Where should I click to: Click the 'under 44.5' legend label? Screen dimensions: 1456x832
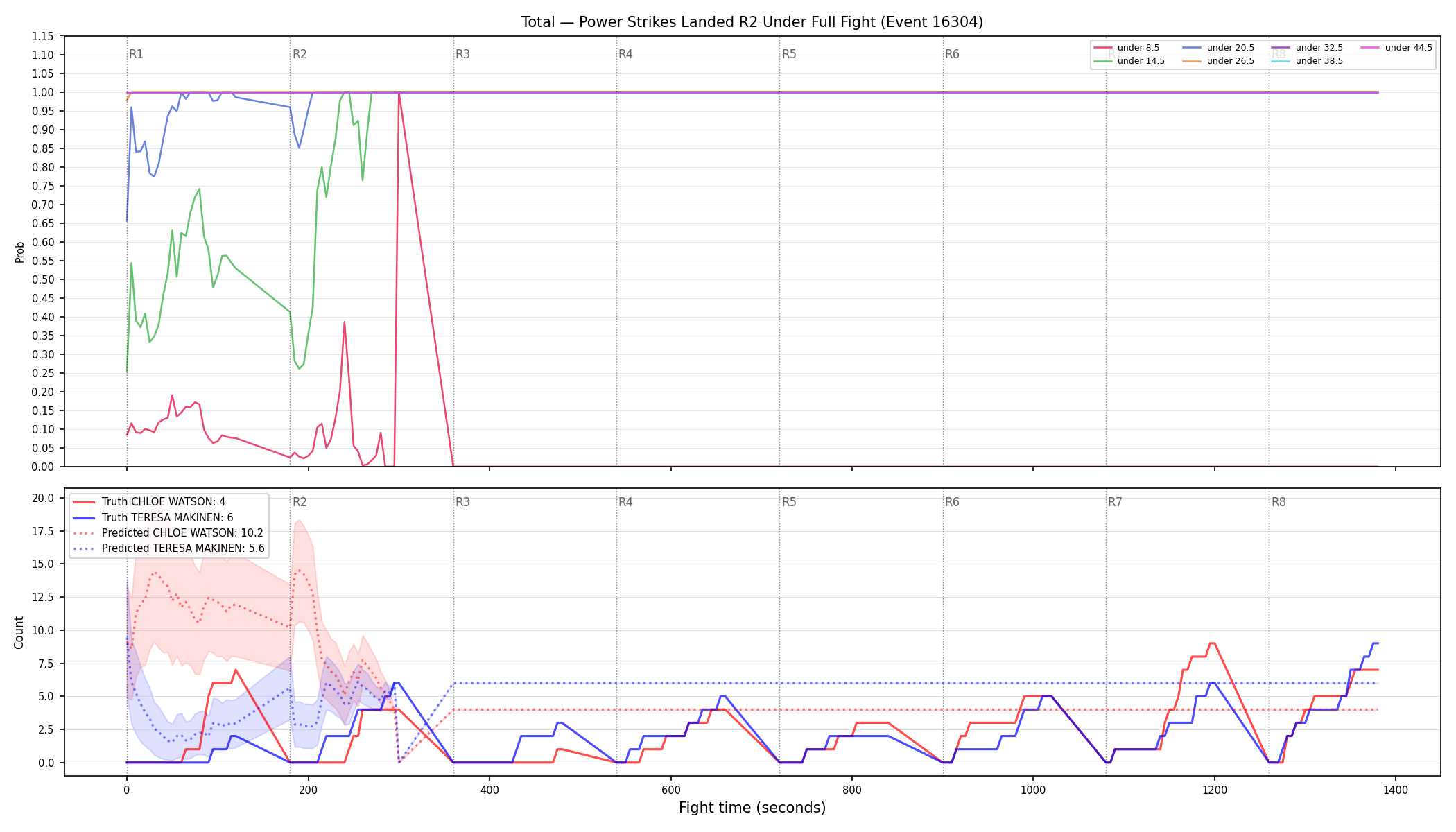coord(1409,48)
